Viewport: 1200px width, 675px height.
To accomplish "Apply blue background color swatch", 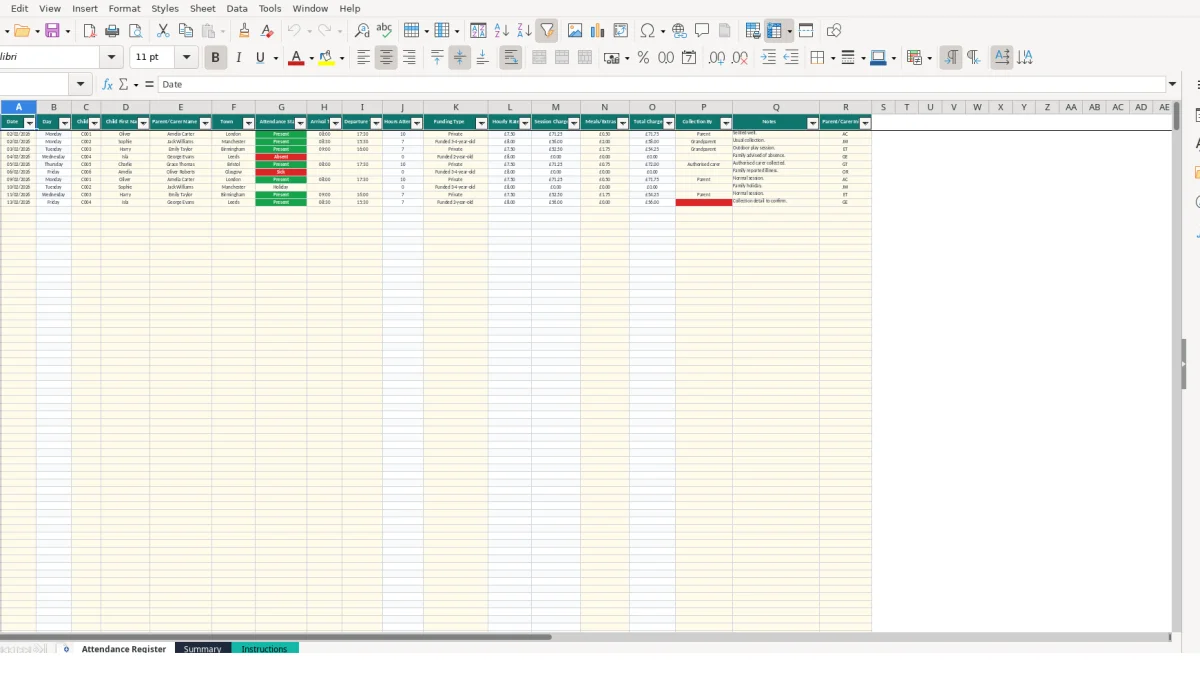I will coord(878,58).
